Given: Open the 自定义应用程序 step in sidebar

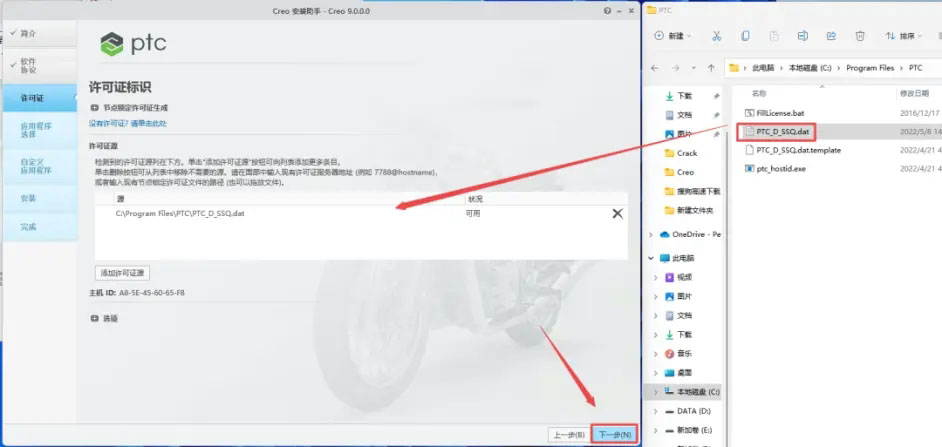Looking at the screenshot, I should pyautogui.click(x=40, y=166).
